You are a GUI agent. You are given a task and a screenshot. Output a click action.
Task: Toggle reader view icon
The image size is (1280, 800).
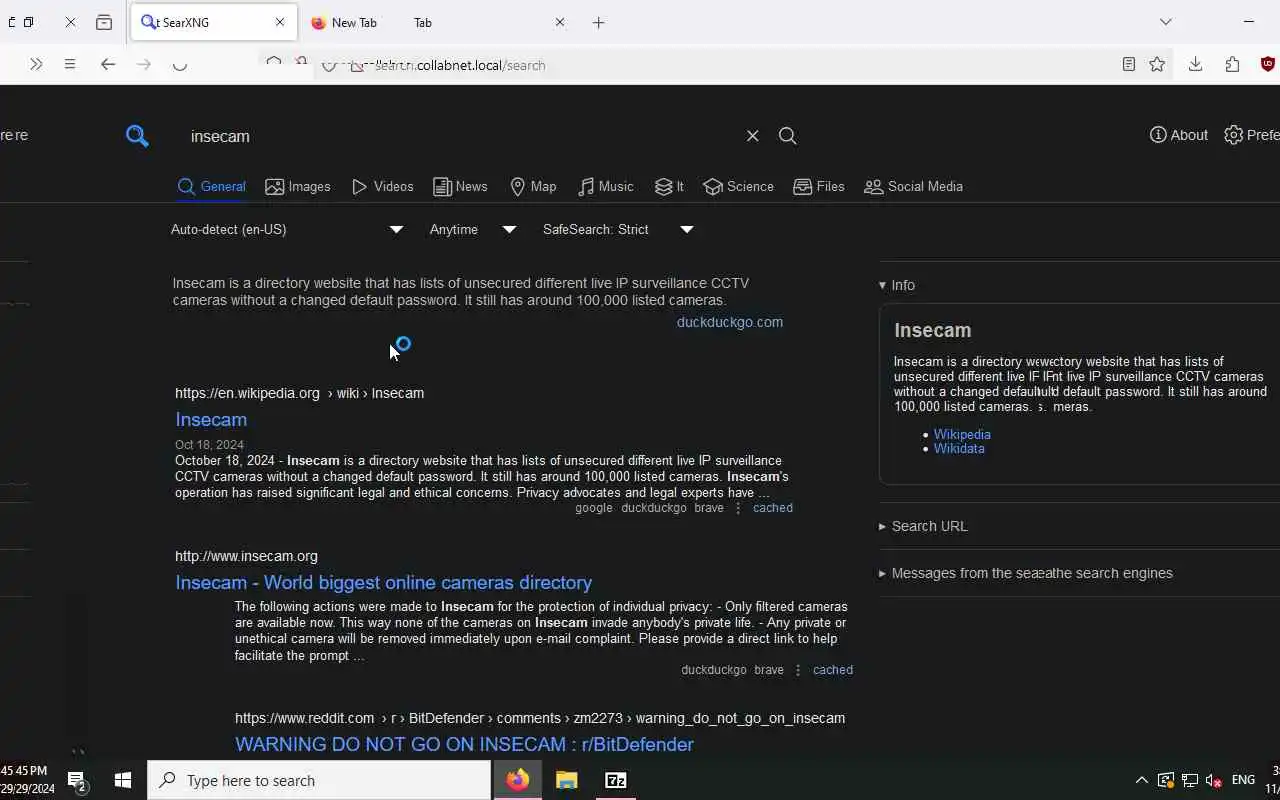(1128, 64)
